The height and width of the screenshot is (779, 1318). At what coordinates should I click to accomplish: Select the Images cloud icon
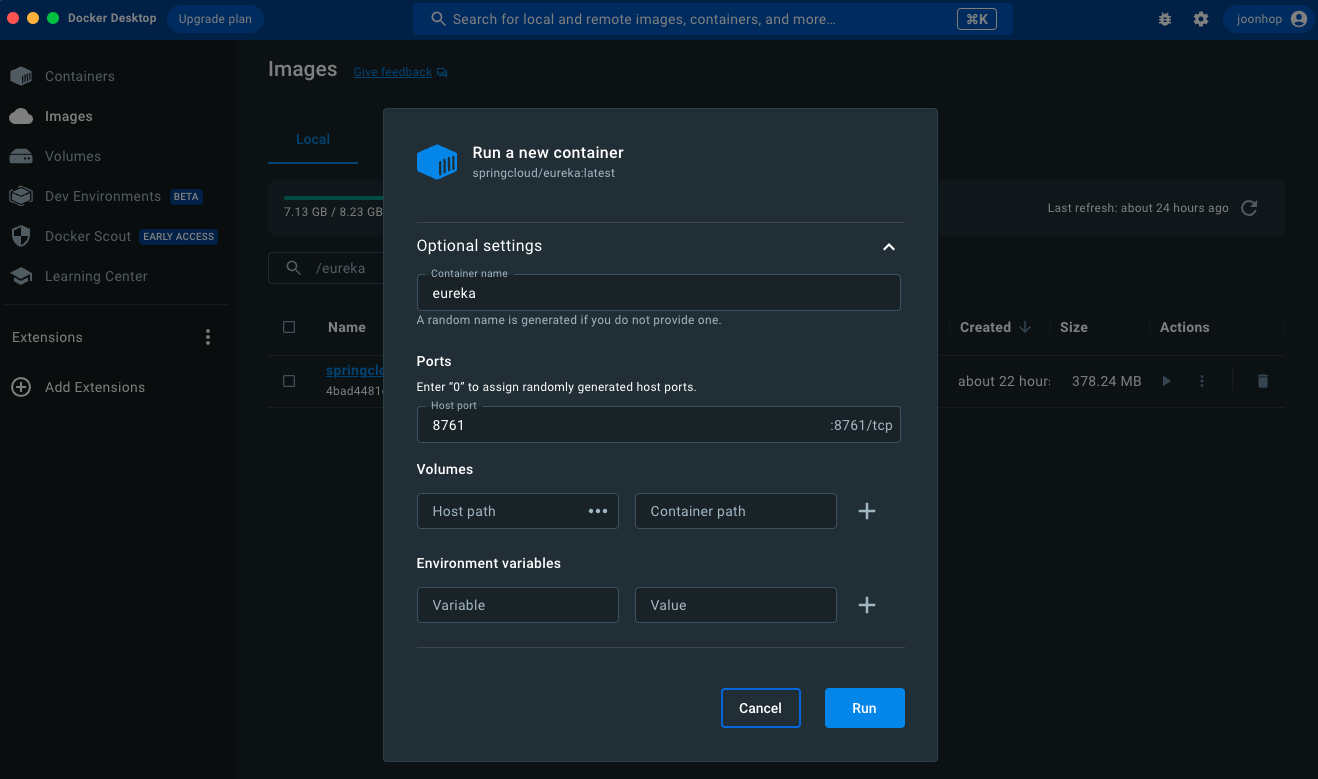pos(21,116)
